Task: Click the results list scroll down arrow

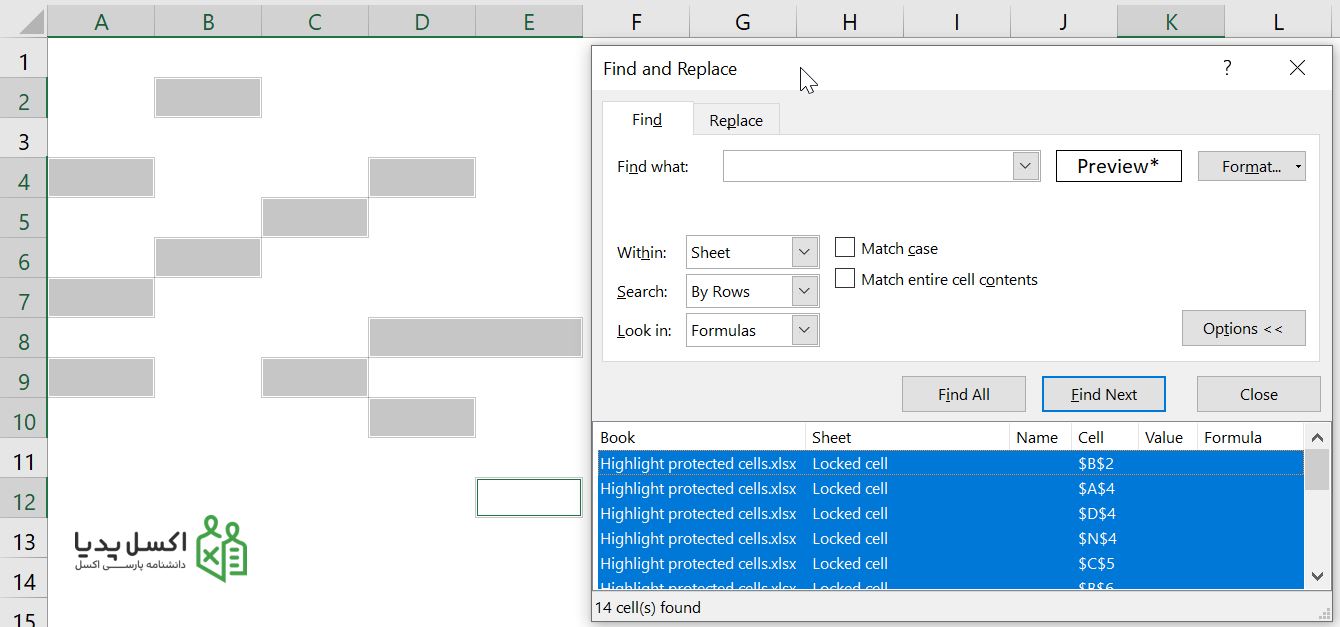Action: coord(1317,577)
